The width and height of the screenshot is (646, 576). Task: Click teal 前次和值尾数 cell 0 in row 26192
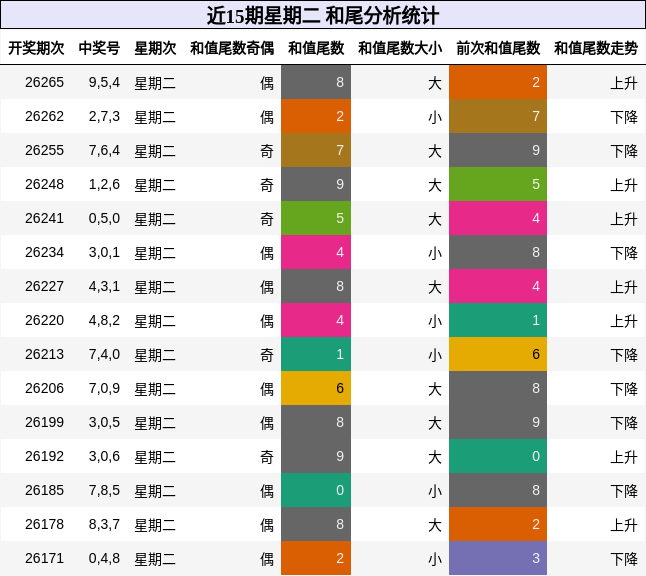click(x=498, y=457)
